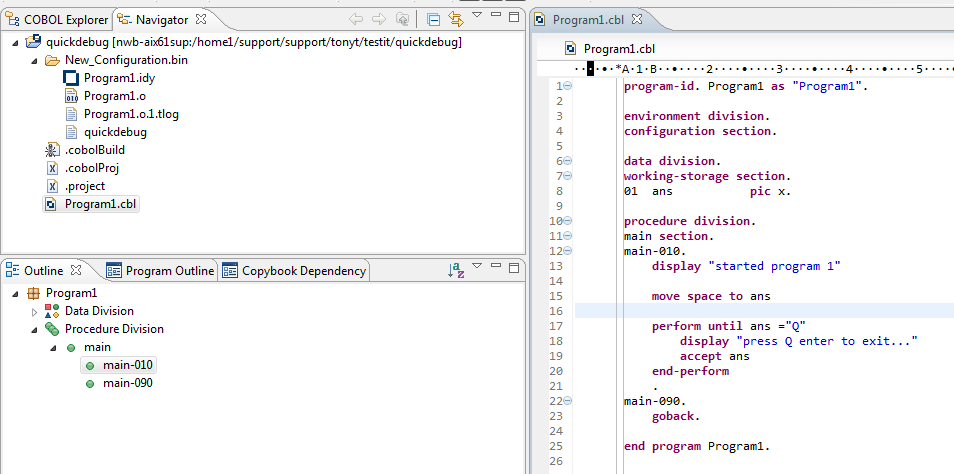This screenshot has width=954, height=474.
Task: Close the Navigator view tab
Action: pyautogui.click(x=201, y=19)
